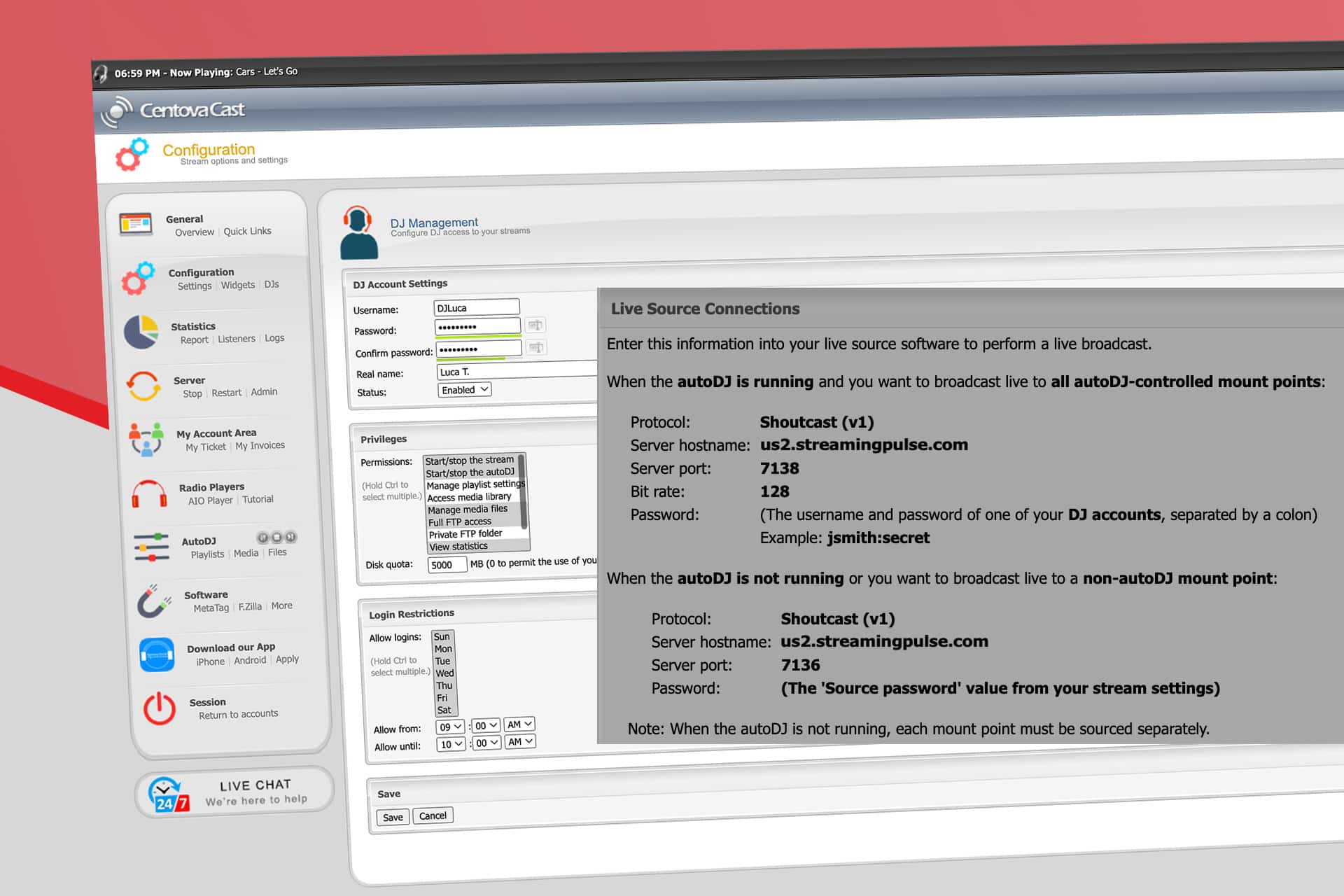Image resolution: width=1344 pixels, height=896 pixels.
Task: Open the Status Enabled dropdown
Action: point(464,390)
